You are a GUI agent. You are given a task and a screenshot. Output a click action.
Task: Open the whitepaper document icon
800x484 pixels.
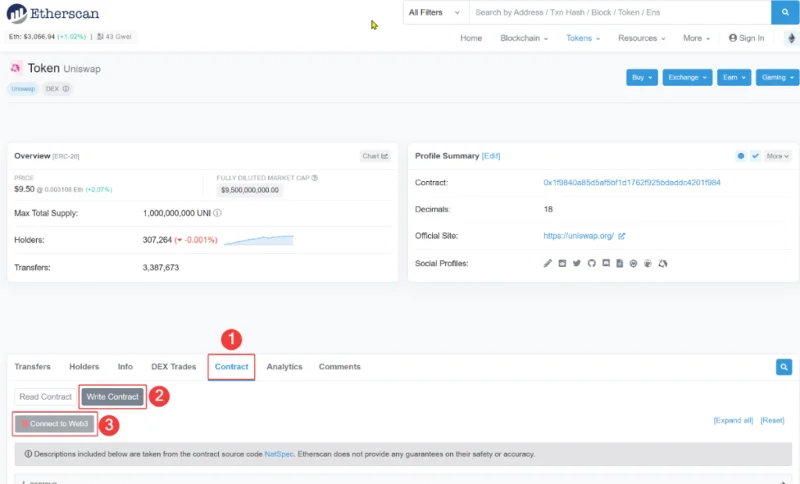click(x=619, y=264)
